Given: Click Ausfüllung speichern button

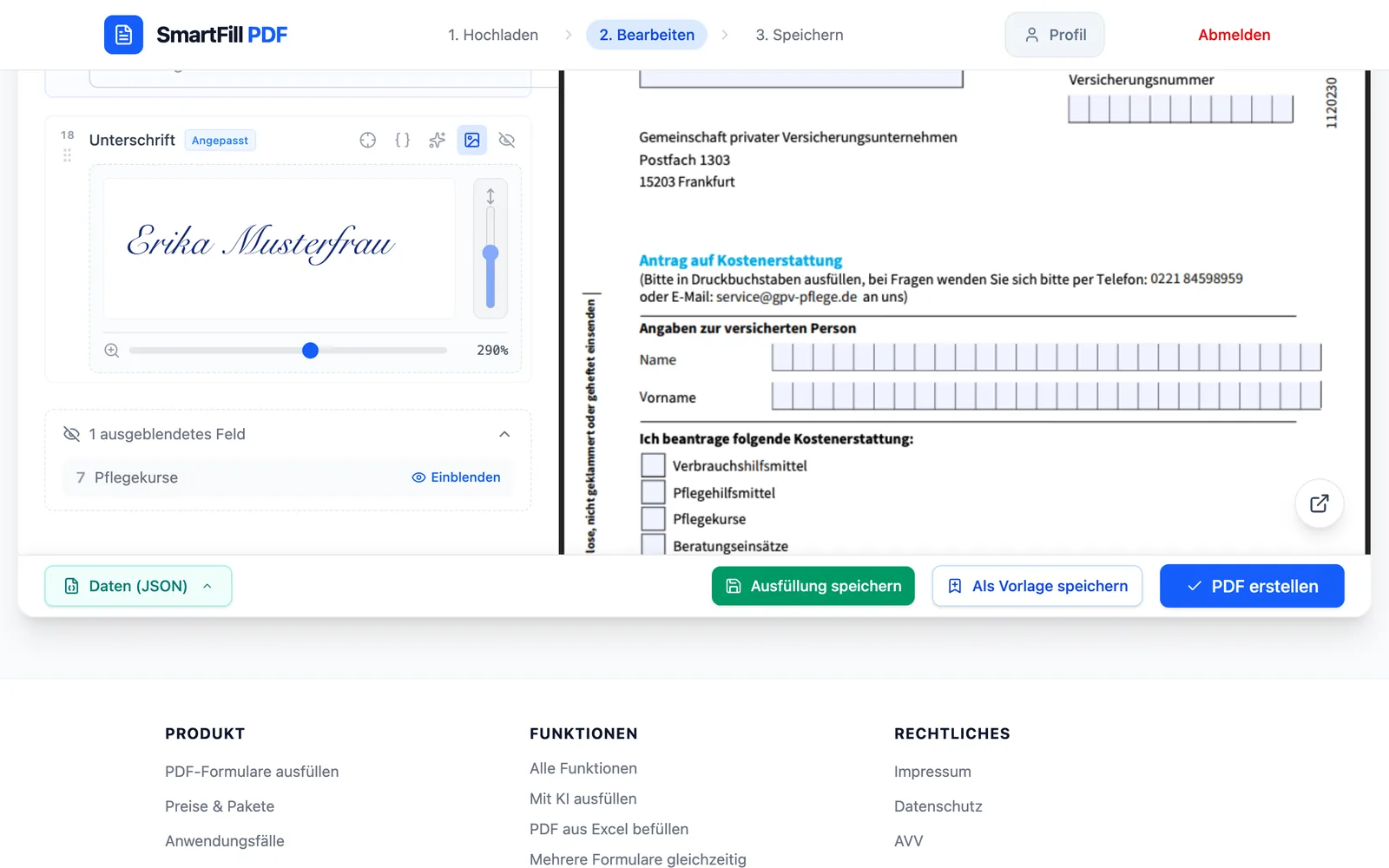Looking at the screenshot, I should [813, 586].
